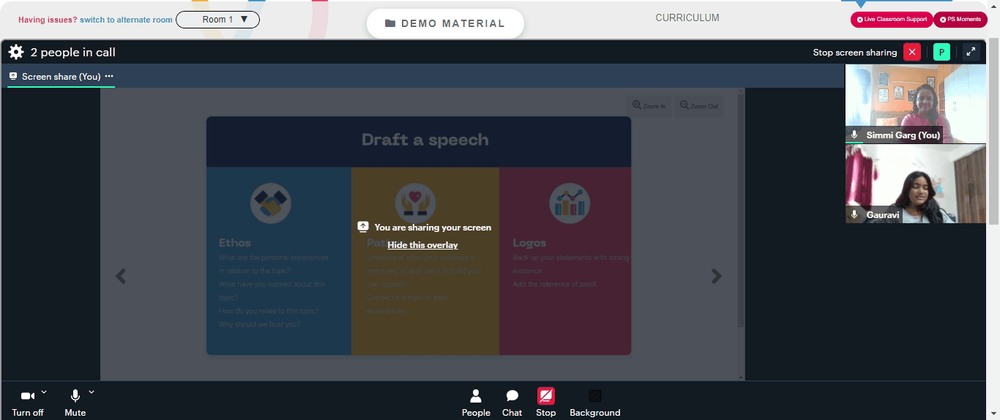This screenshot has width=1000, height=420.
Task: Enter fullscreen with the expand arrows icon
Action: pyautogui.click(x=971, y=52)
